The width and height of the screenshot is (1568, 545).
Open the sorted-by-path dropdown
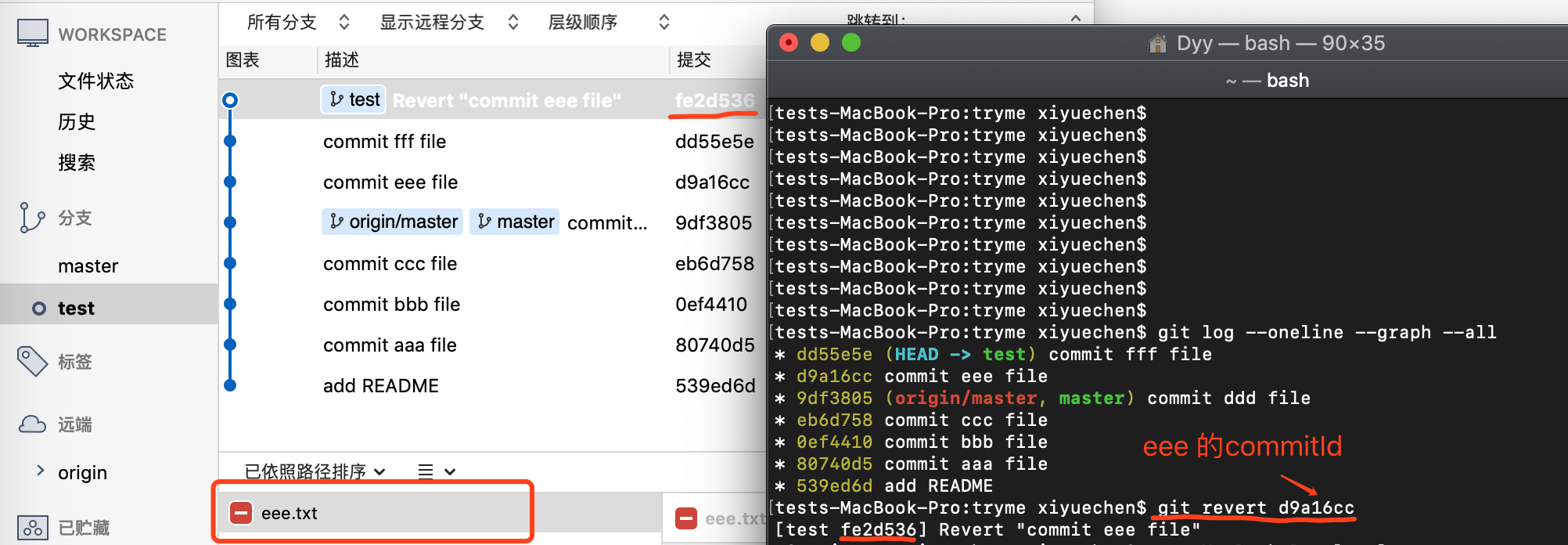pyautogui.click(x=315, y=471)
